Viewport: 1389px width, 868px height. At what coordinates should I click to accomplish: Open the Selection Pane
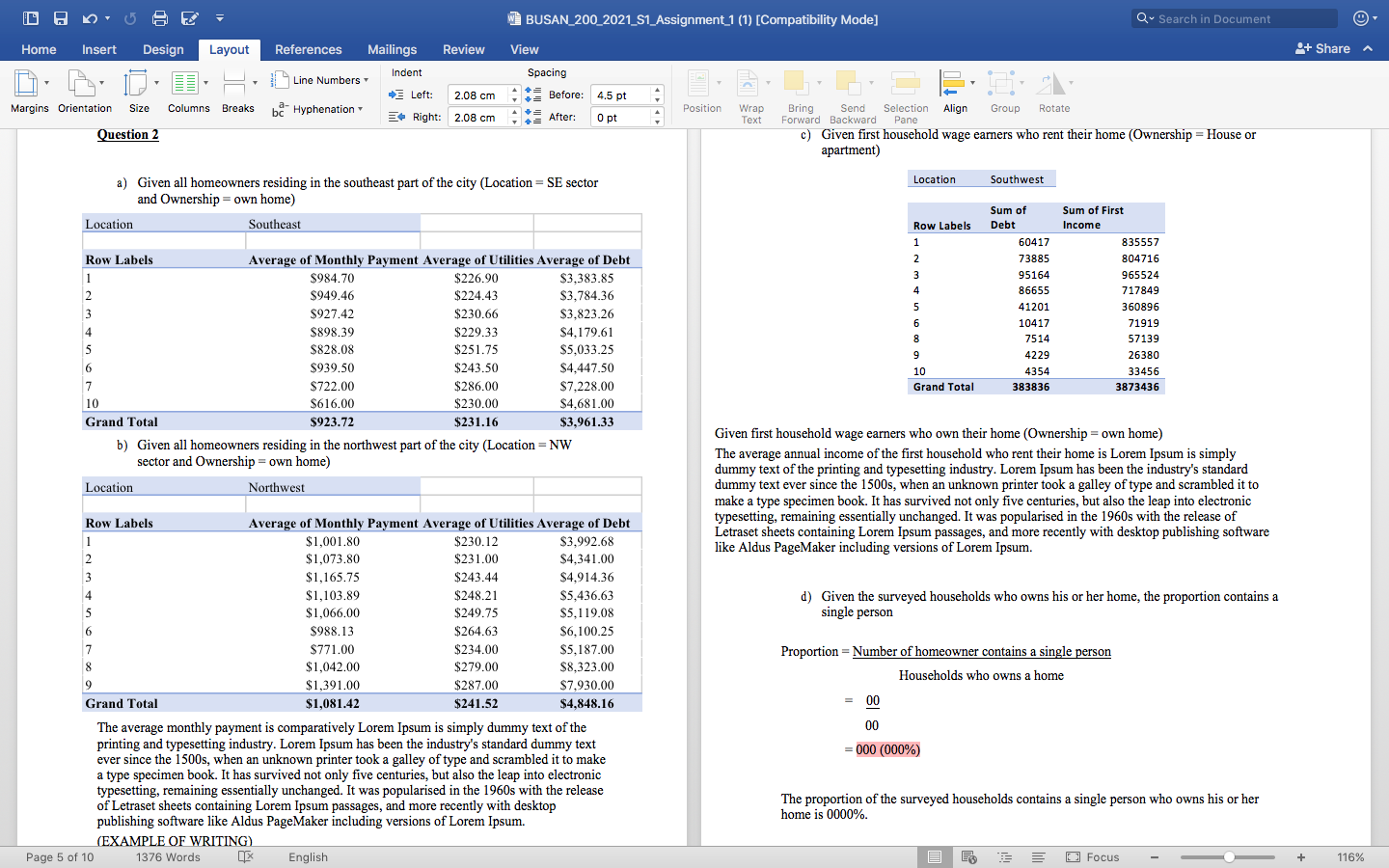(x=906, y=96)
